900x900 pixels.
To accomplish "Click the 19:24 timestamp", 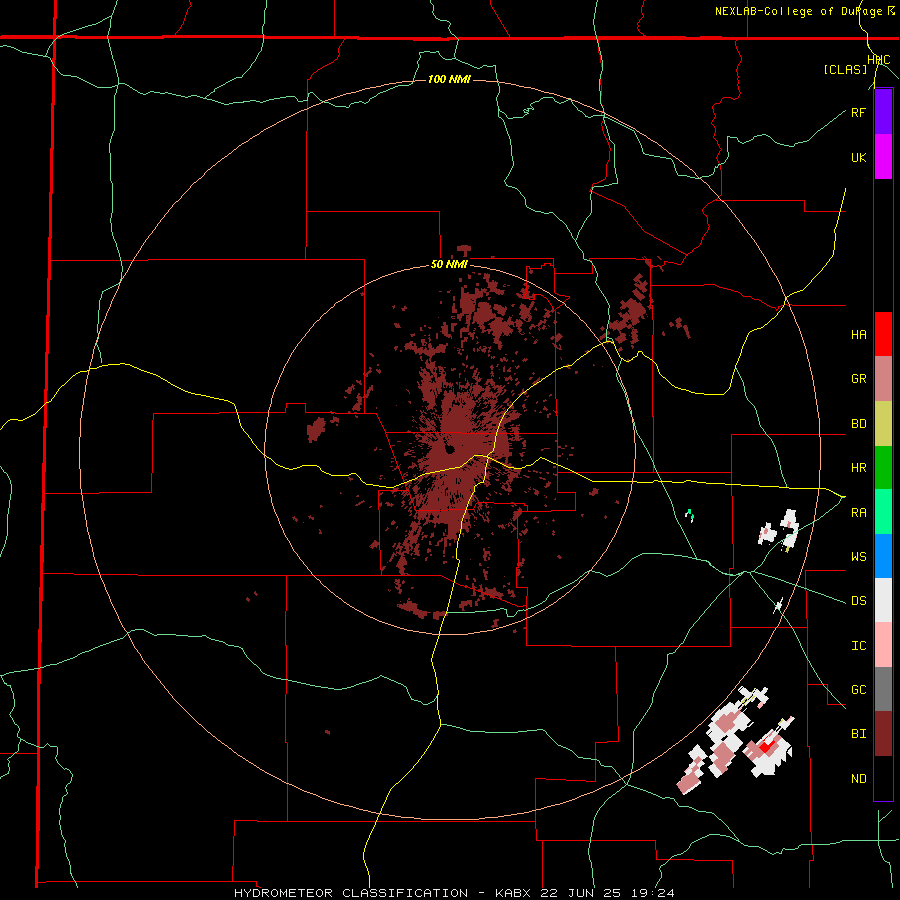I will click(654, 893).
